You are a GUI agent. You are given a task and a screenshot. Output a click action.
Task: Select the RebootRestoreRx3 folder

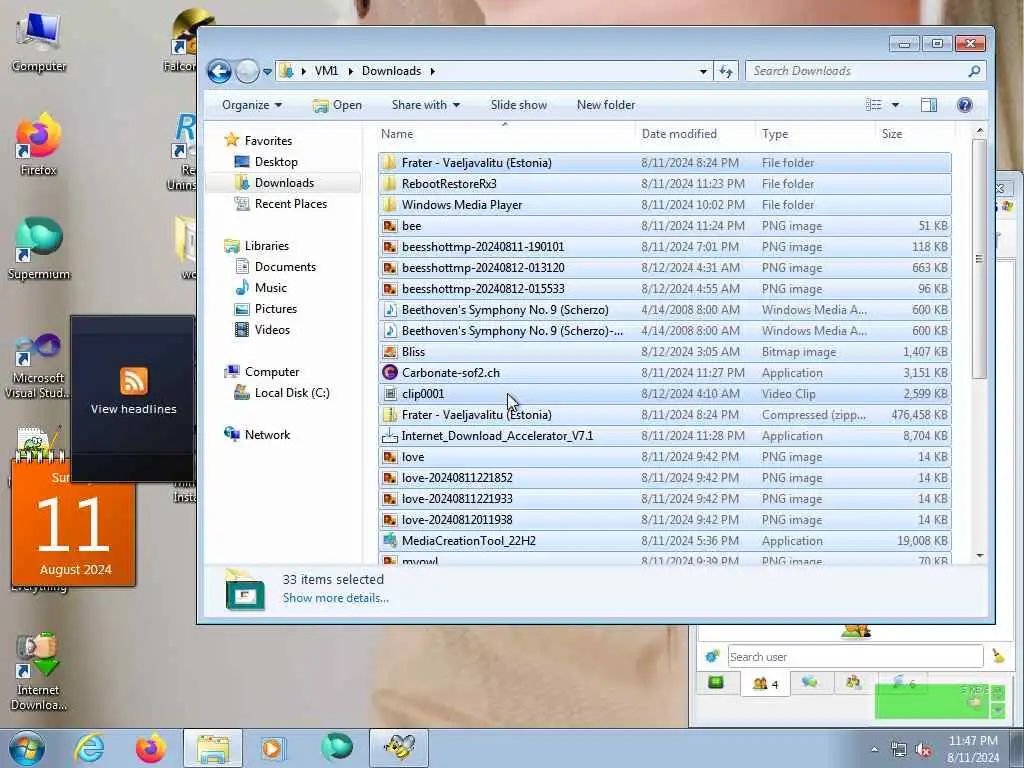(x=664, y=184)
